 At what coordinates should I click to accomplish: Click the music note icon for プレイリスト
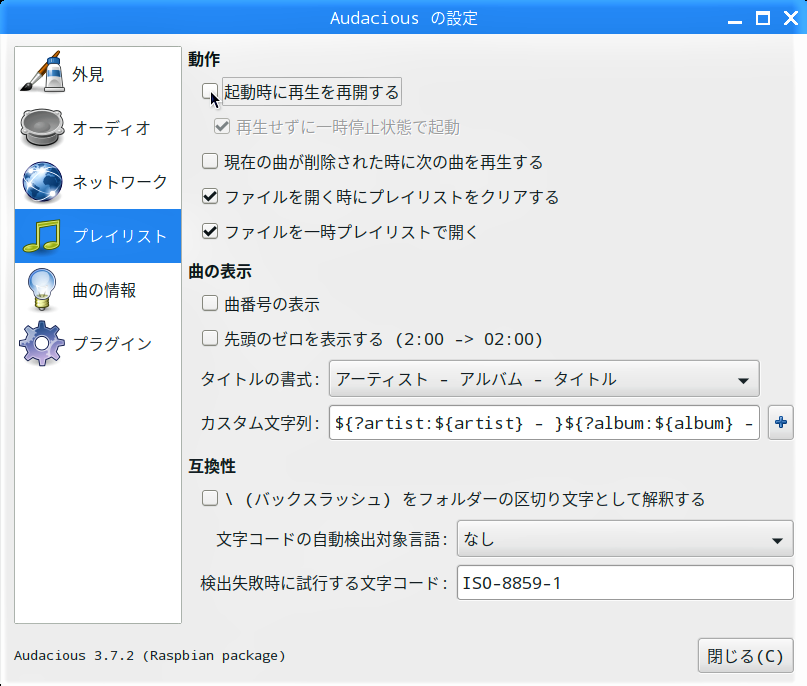pos(42,236)
